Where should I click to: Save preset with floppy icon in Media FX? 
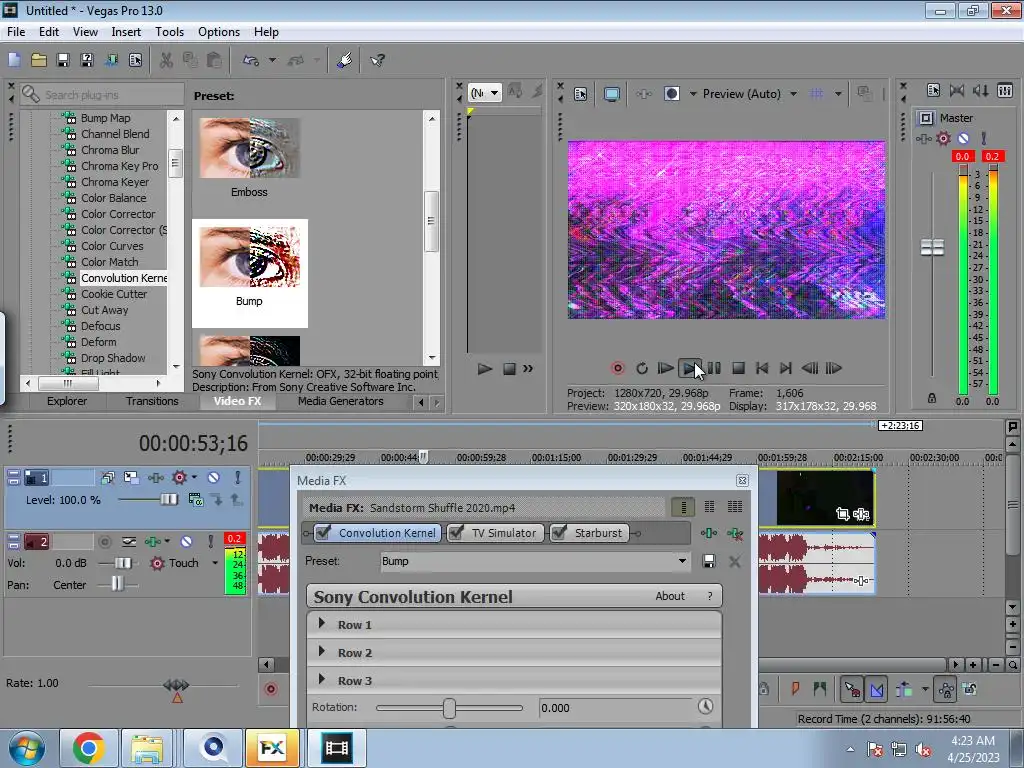[x=709, y=561]
